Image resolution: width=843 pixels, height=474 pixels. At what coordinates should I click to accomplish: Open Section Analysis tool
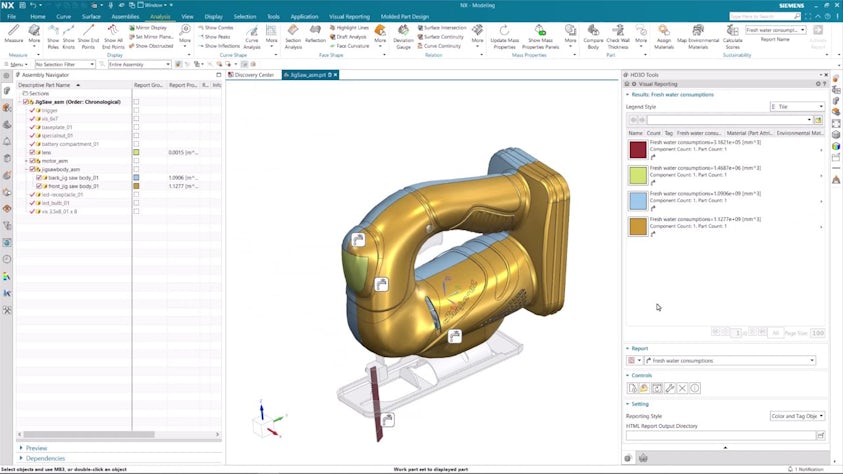point(292,37)
